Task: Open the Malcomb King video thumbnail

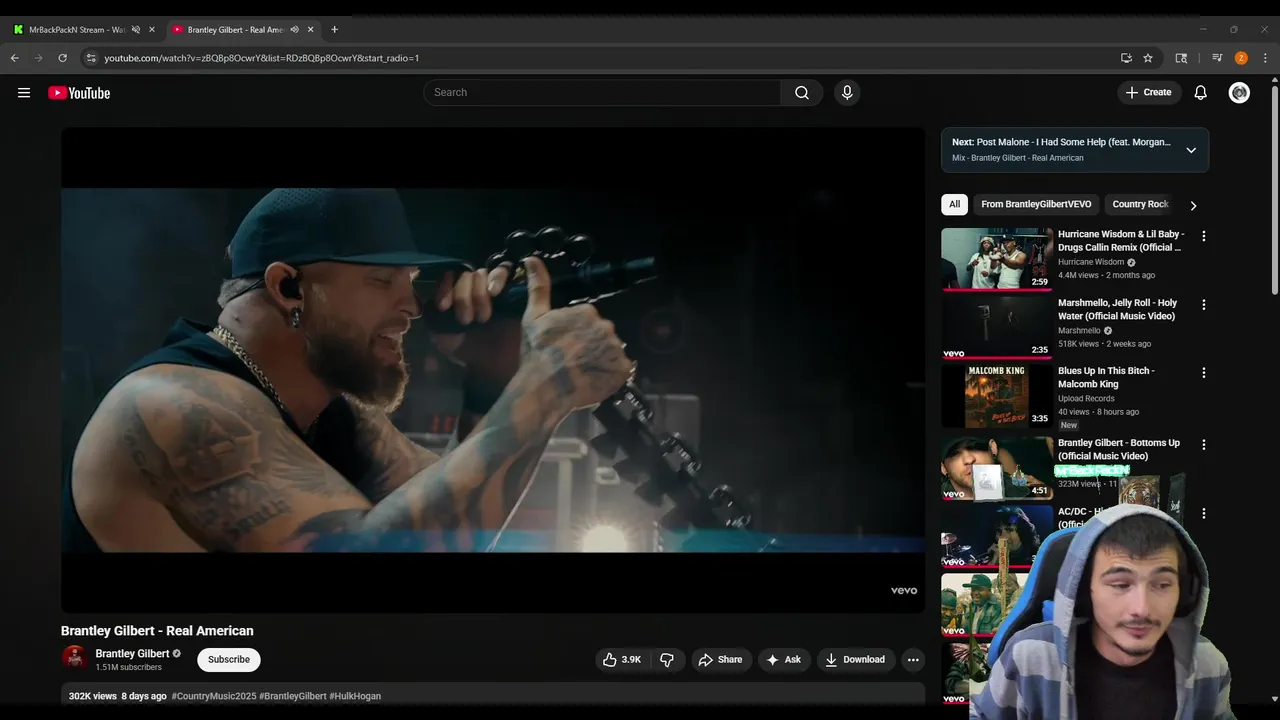Action: [x=997, y=395]
